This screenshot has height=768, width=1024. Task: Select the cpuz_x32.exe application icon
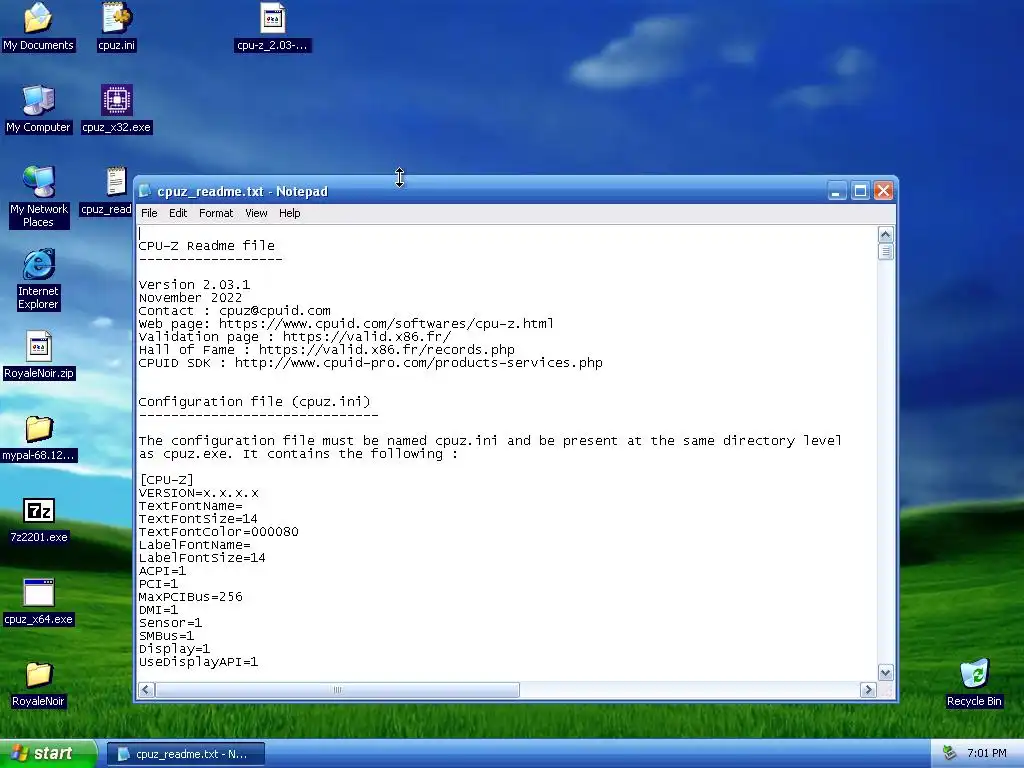tap(116, 108)
